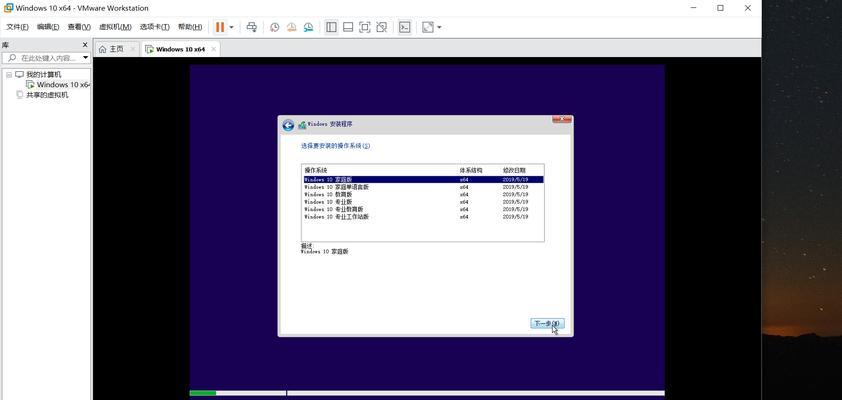842x400 pixels.
Task: Switch to the 主页 tab
Action: [116, 49]
